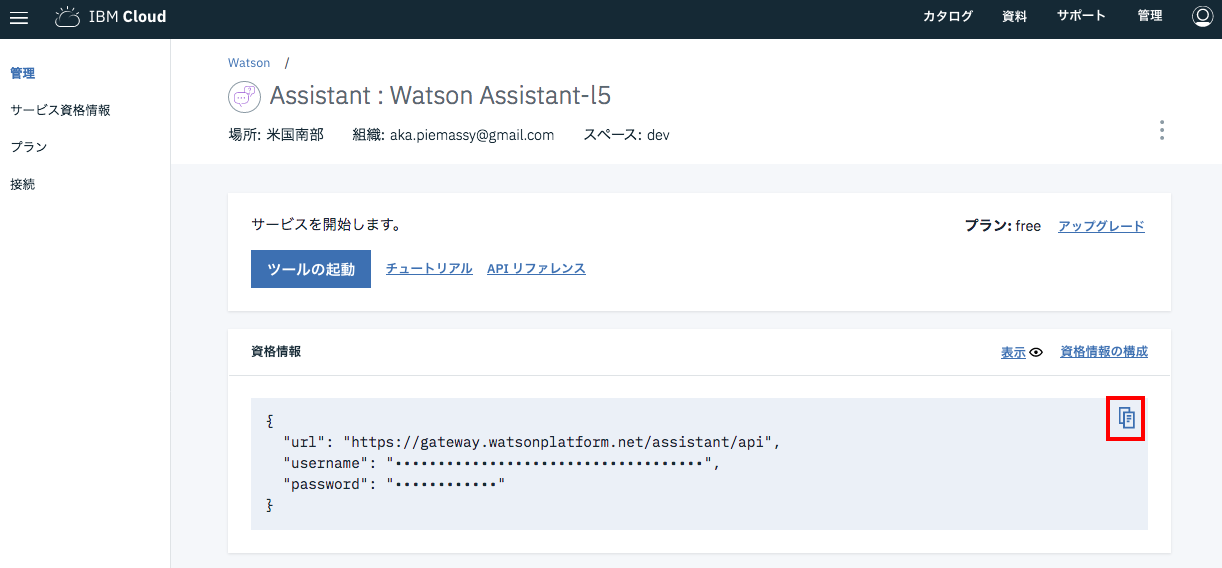Viewport: 1222px width, 568px height.
Task: Open the カタログ menu item
Action: click(947, 16)
